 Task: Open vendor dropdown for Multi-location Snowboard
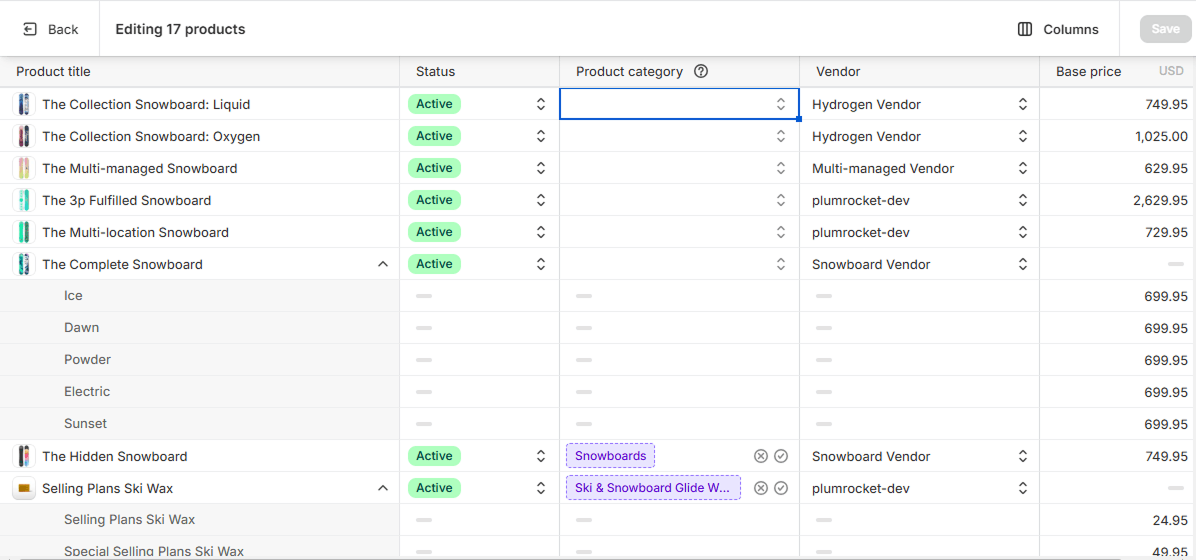click(x=1023, y=232)
